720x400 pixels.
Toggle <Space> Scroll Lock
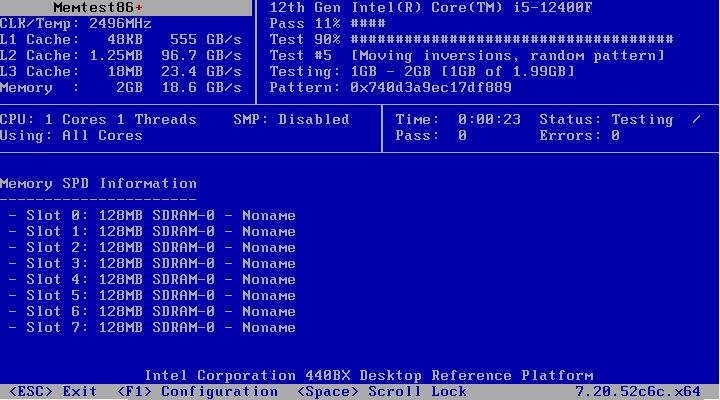tap(382, 392)
